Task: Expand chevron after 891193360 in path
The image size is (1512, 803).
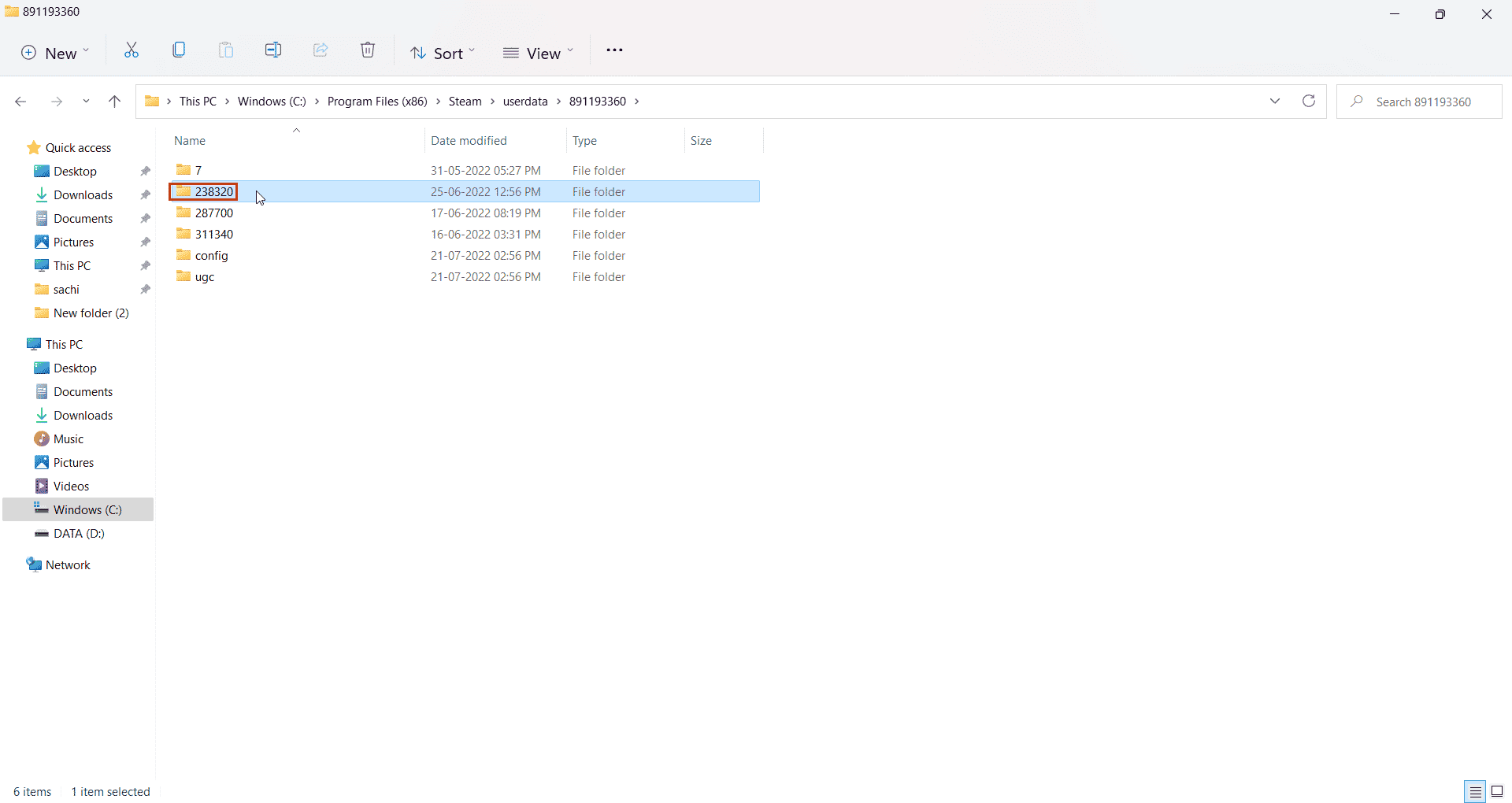Action: point(637,102)
